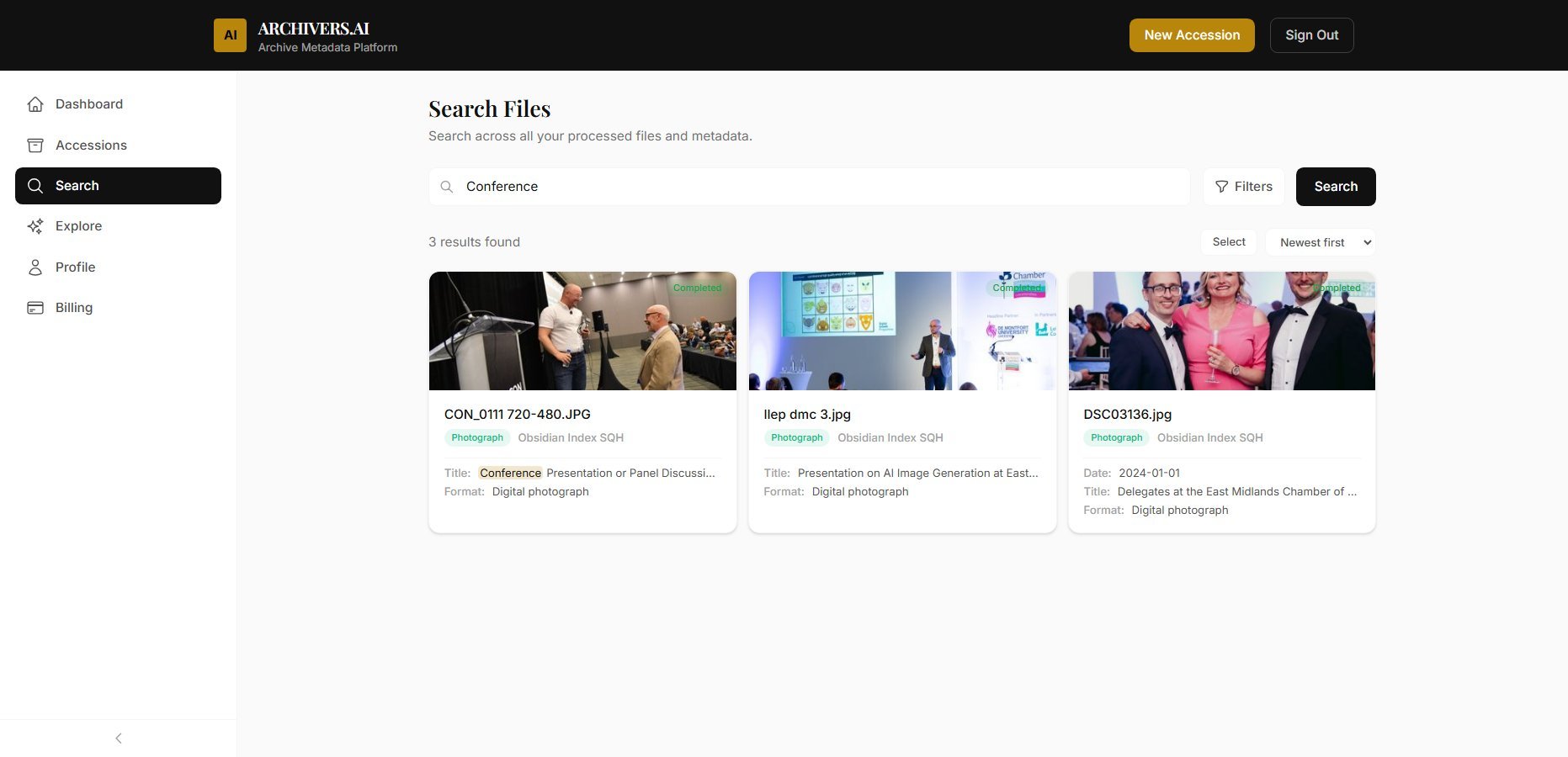Click the Sign Out button
Screen dimensions: 1568x757
pyautogui.click(x=1311, y=34)
